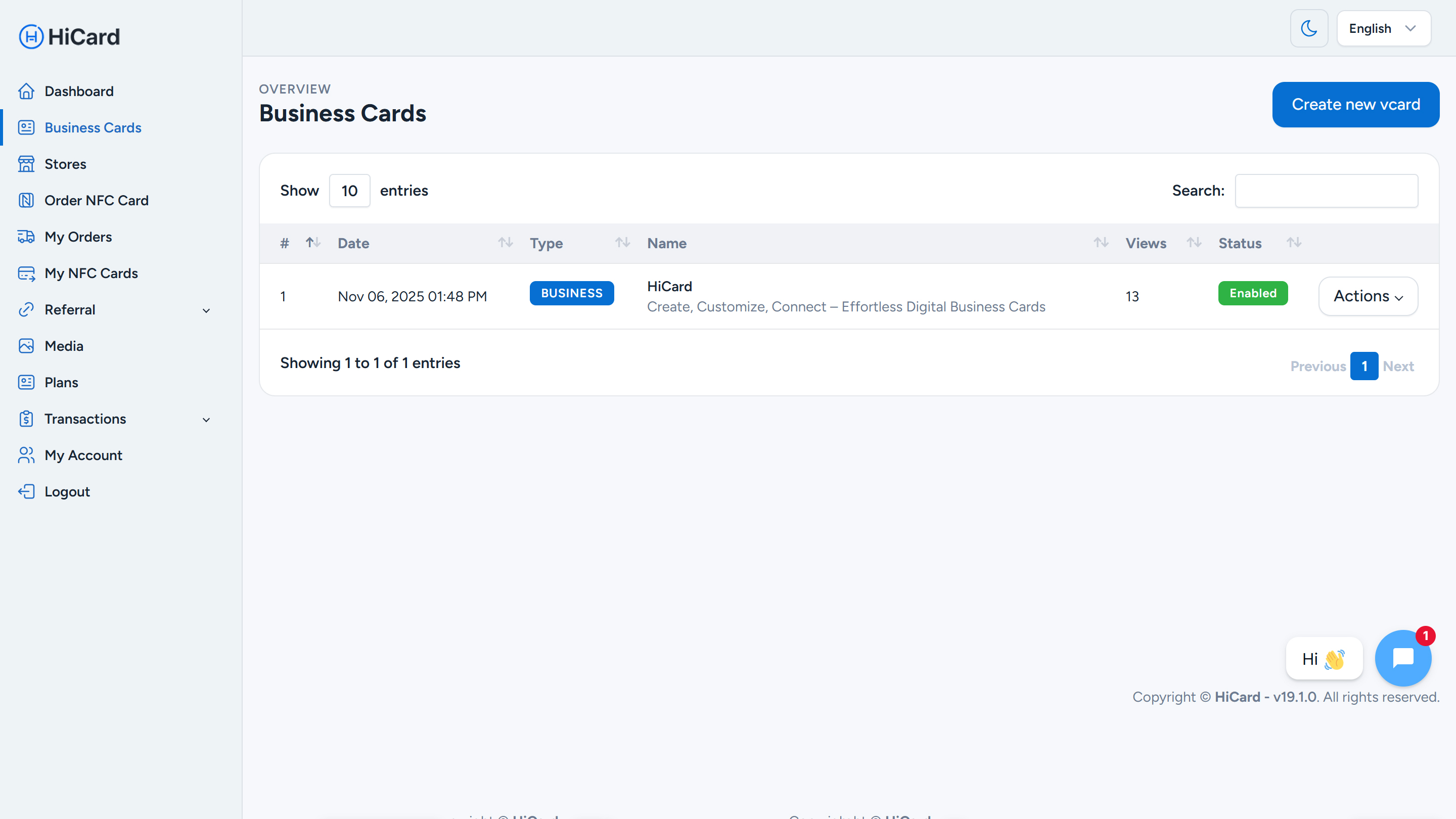Image resolution: width=1456 pixels, height=819 pixels.
Task: Click the Hi greeting chat bubble
Action: click(x=1324, y=658)
